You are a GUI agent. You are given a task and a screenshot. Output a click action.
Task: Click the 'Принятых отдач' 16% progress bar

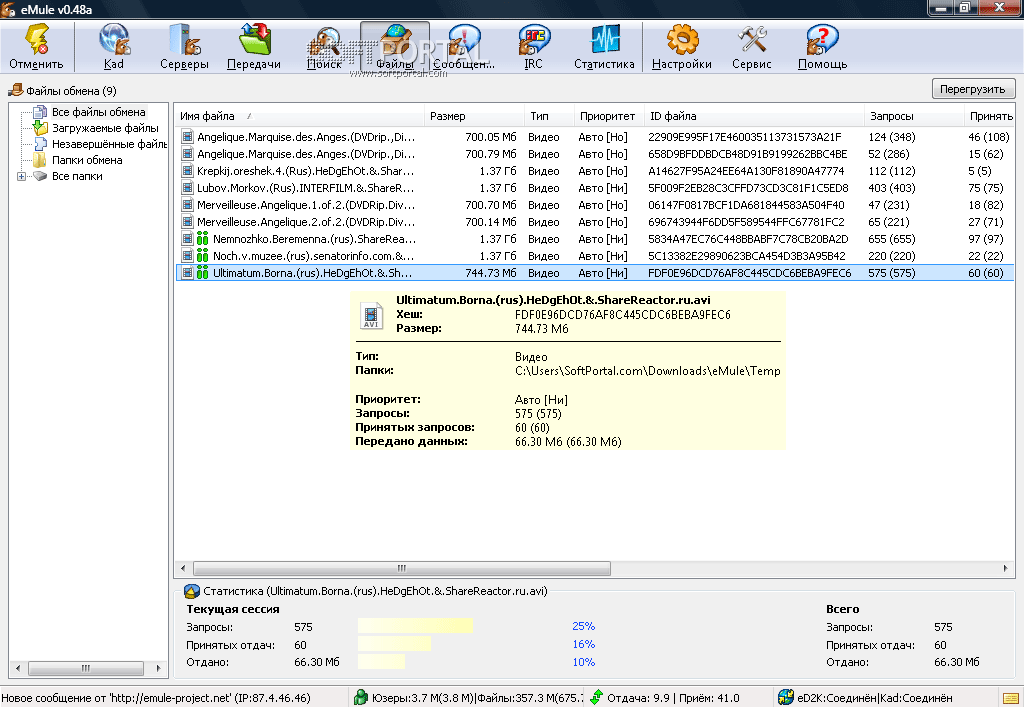click(394, 645)
